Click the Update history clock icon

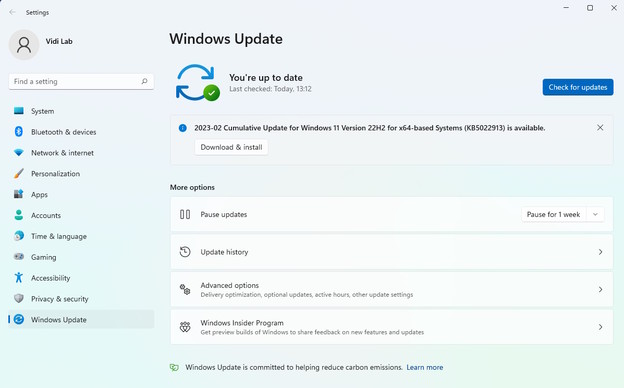click(x=185, y=252)
